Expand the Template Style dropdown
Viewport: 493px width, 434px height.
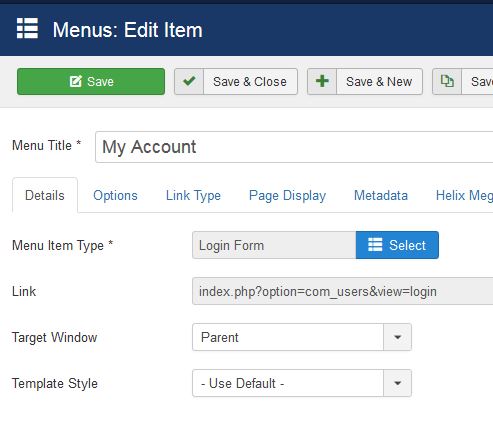pyautogui.click(x=302, y=383)
